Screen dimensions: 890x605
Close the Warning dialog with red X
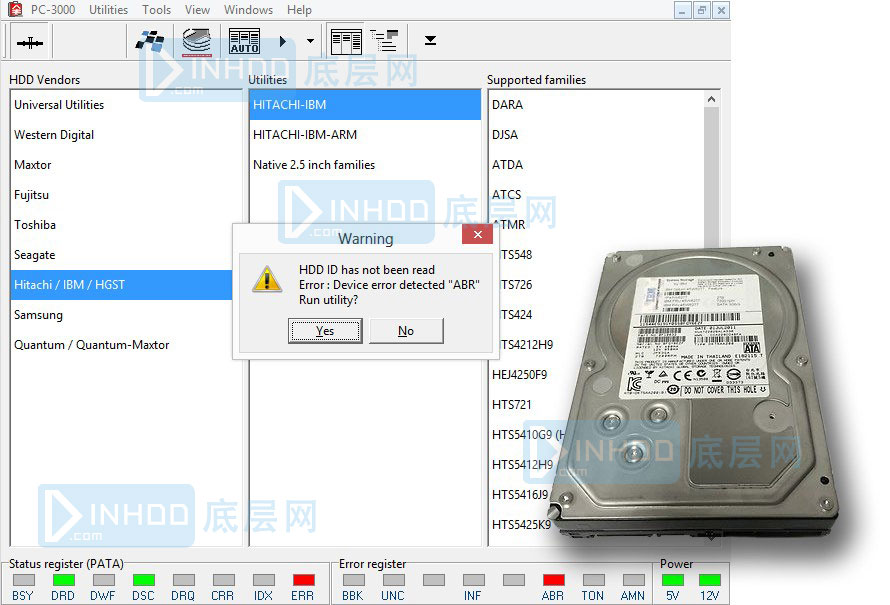coord(477,236)
